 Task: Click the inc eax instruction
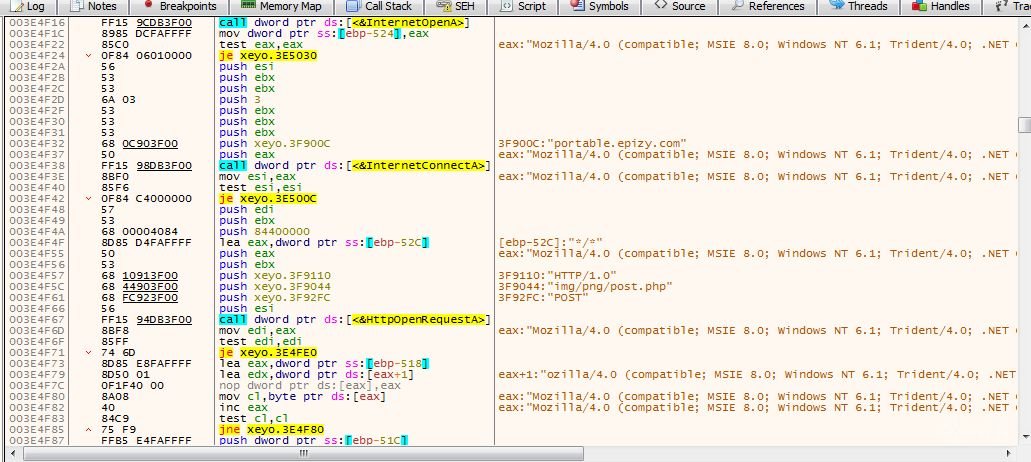[241, 407]
